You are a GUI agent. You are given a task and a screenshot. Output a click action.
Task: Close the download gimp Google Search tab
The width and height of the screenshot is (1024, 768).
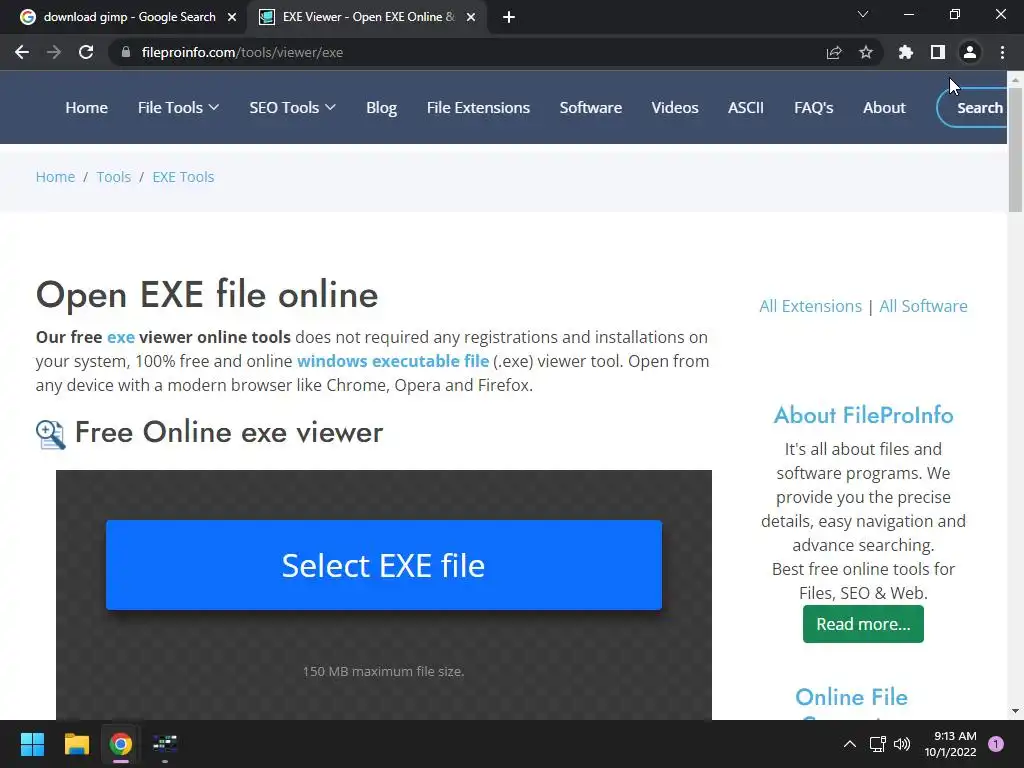pyautogui.click(x=232, y=17)
